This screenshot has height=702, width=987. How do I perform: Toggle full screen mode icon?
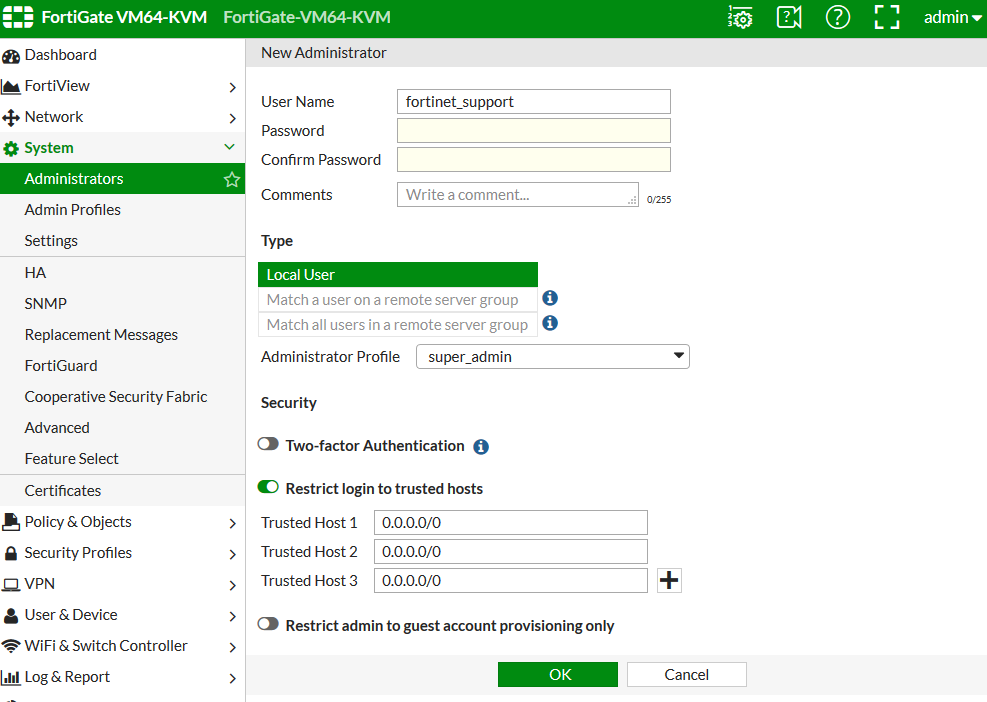pos(887,17)
